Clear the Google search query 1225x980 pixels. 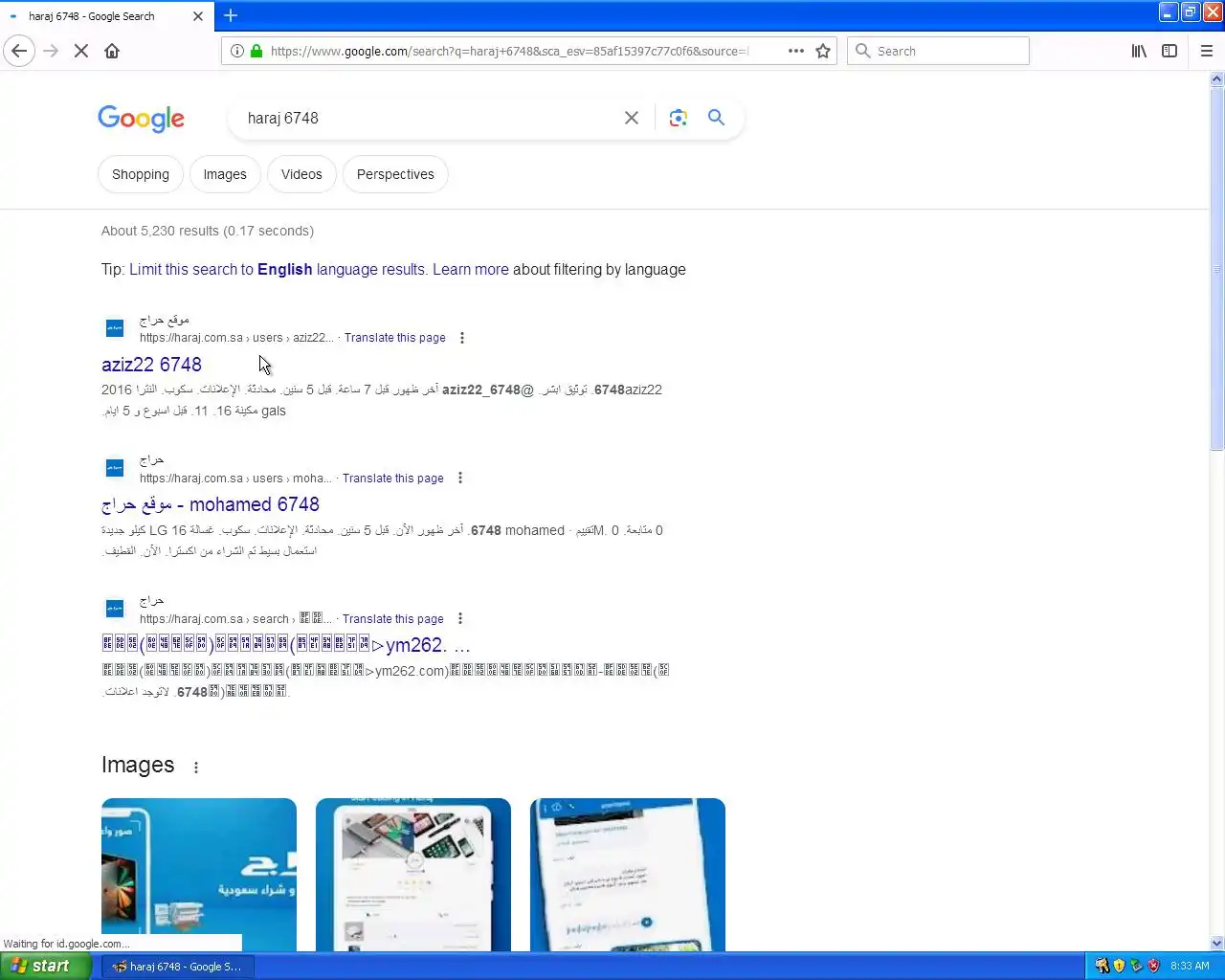[632, 118]
